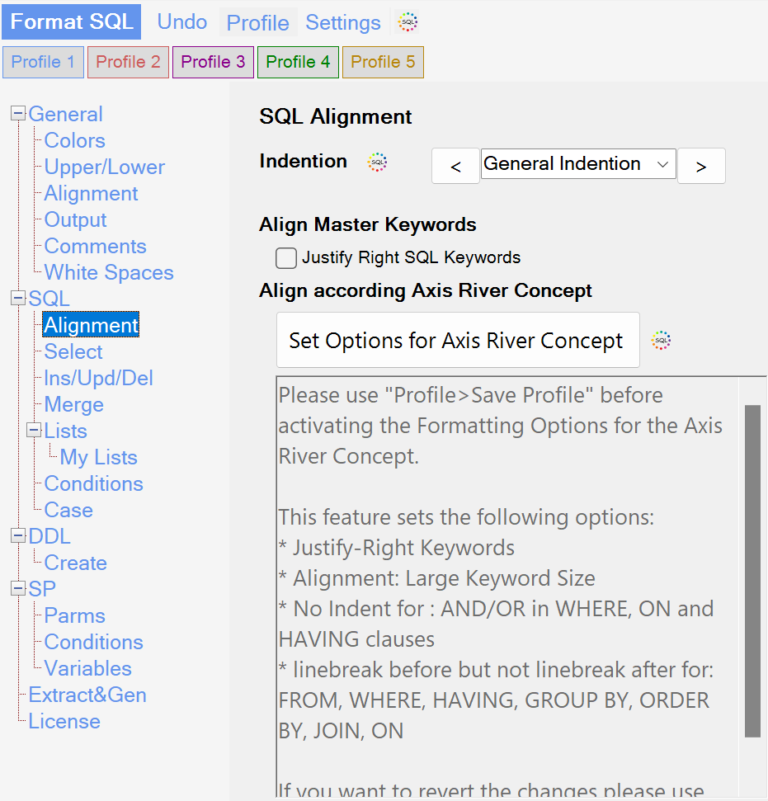
Task: Go to previous indention section arrow
Action: (456, 166)
